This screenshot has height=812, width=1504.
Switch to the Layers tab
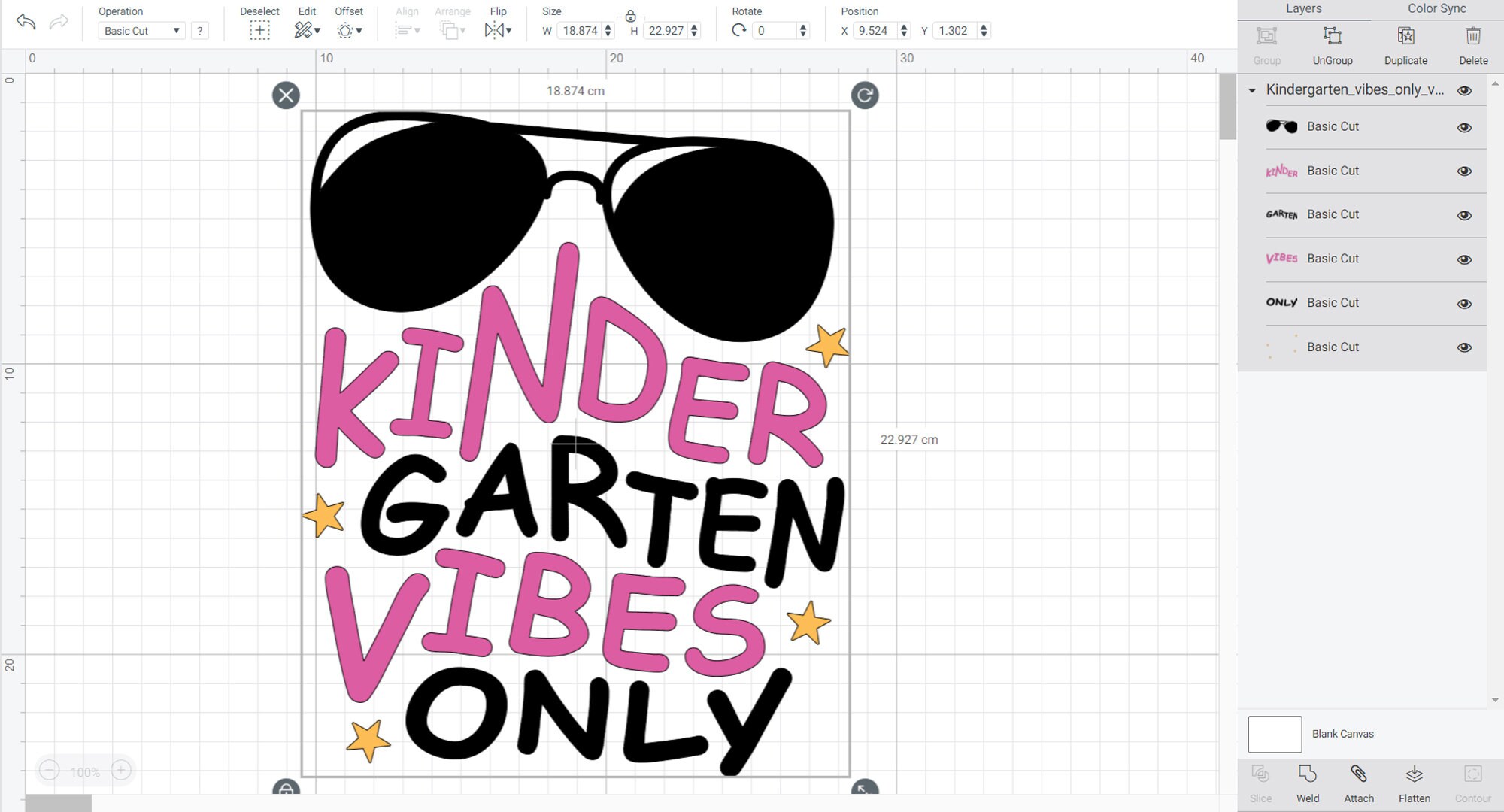pos(1303,9)
